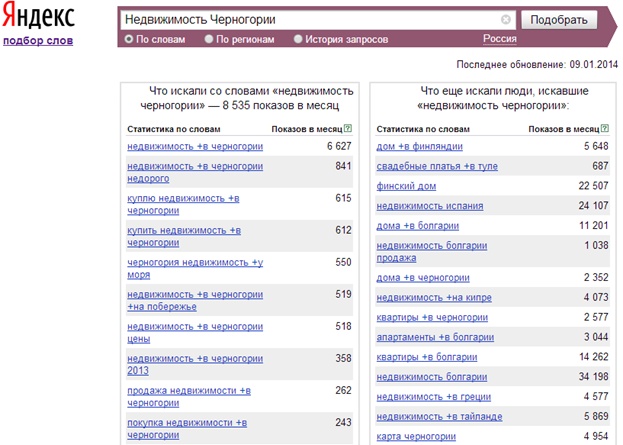This screenshot has width=623, height=445.
Task: Open недвижимость +в греции link
Action: [434, 397]
